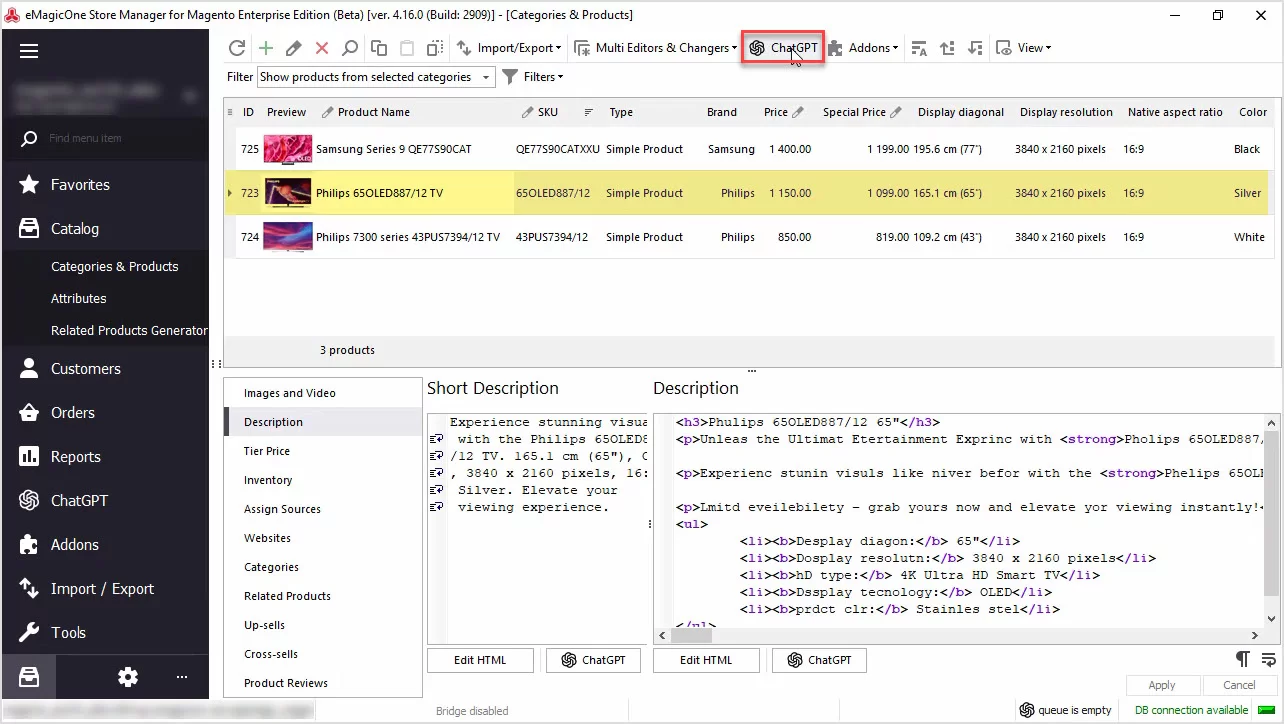Viewport: 1284px width, 724px height.
Task: Open settings gear at sidebar bottom
Action: coord(128,677)
